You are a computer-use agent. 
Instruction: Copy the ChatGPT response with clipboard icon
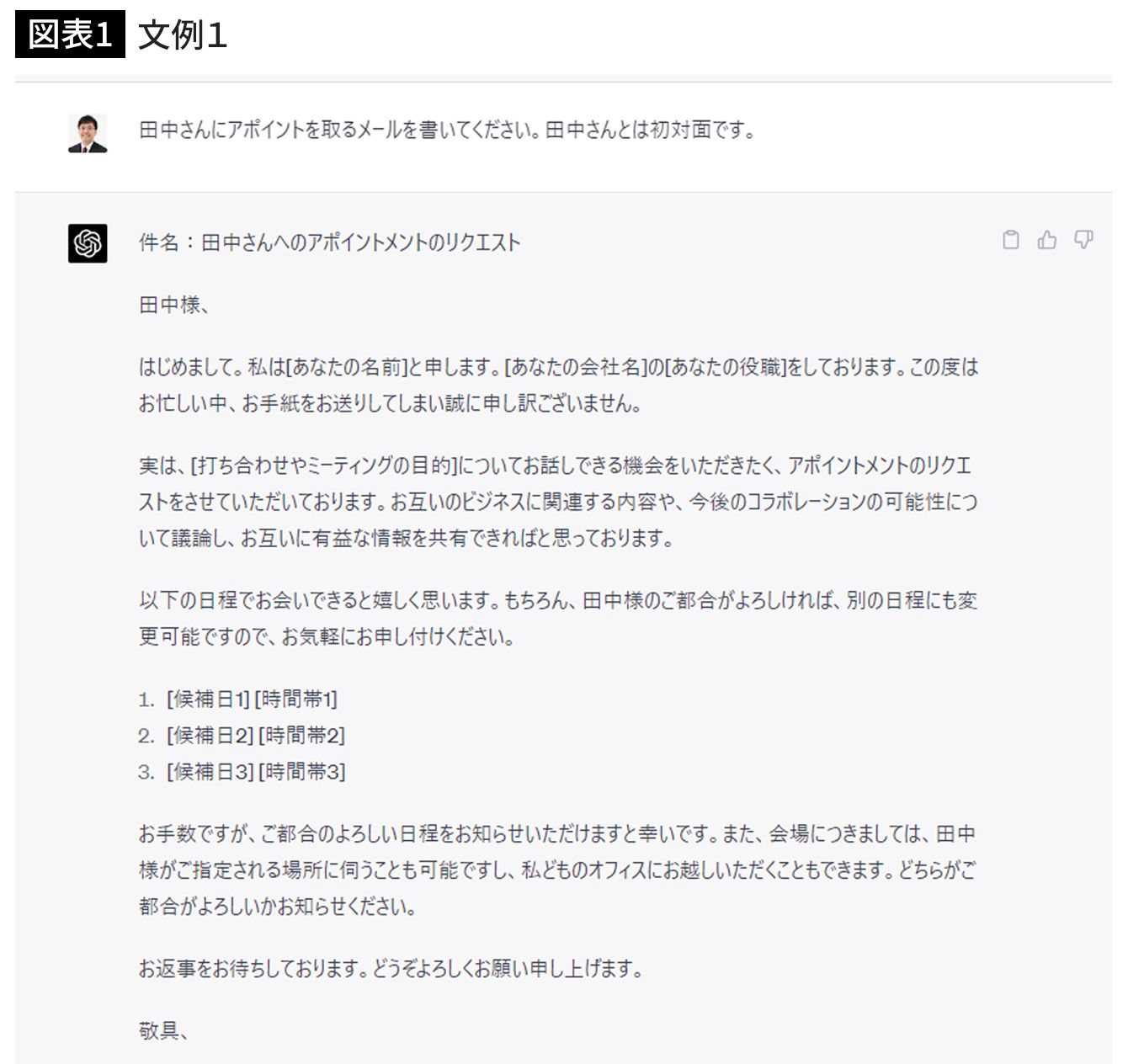(1010, 240)
